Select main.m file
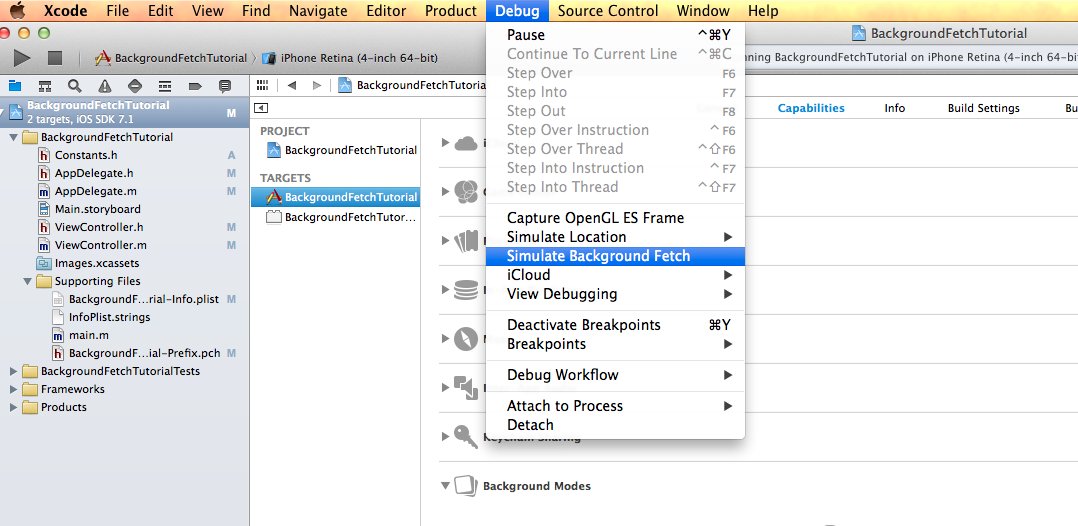This screenshot has width=1078, height=526. [x=88, y=336]
